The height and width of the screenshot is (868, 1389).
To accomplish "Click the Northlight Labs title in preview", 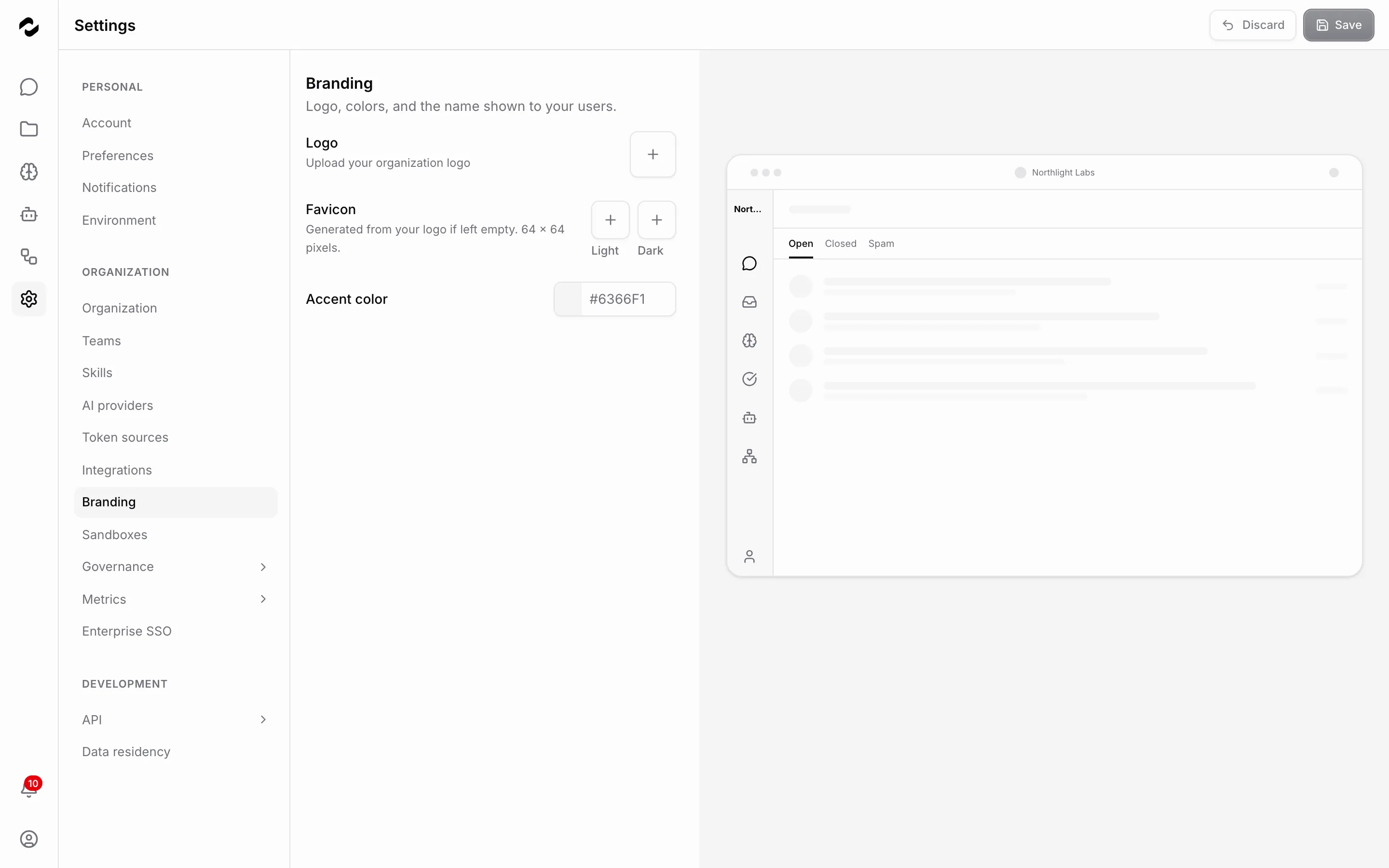I will 1063,173.
